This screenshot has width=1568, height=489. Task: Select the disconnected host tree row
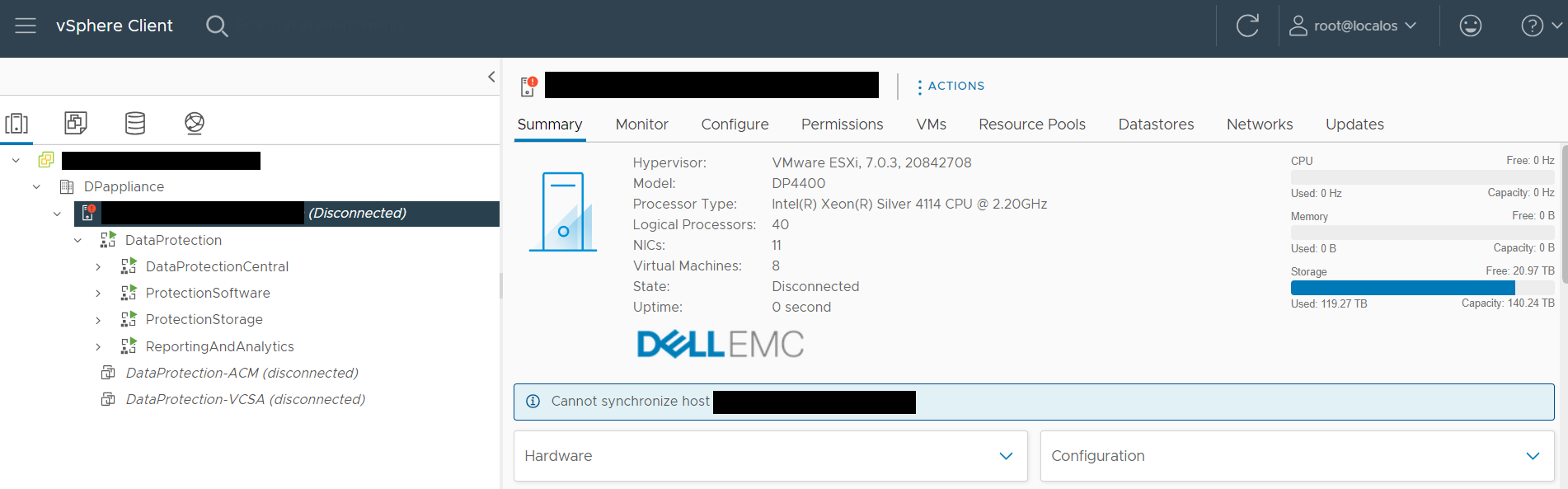click(x=286, y=214)
